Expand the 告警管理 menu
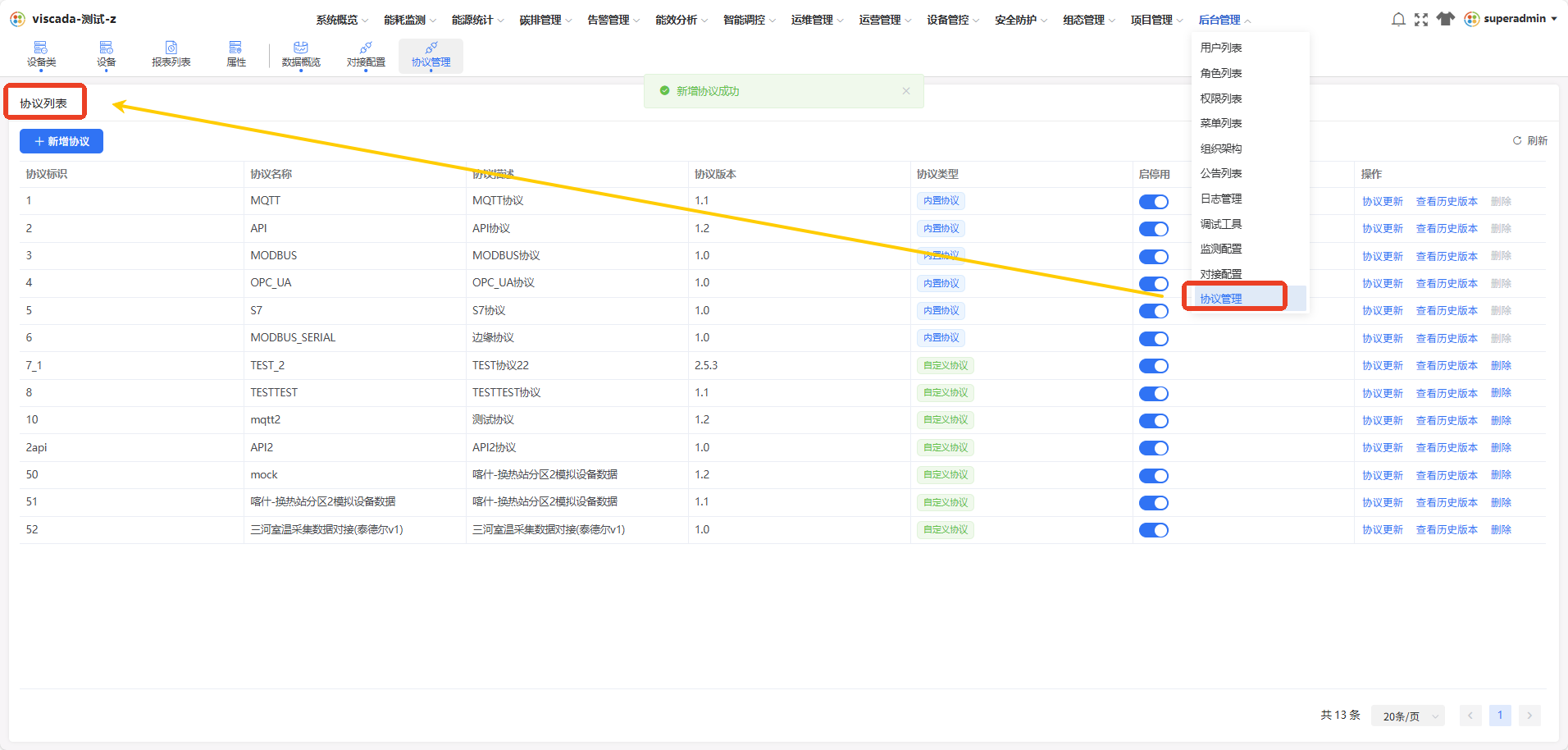This screenshot has width=1568, height=750. (x=613, y=20)
